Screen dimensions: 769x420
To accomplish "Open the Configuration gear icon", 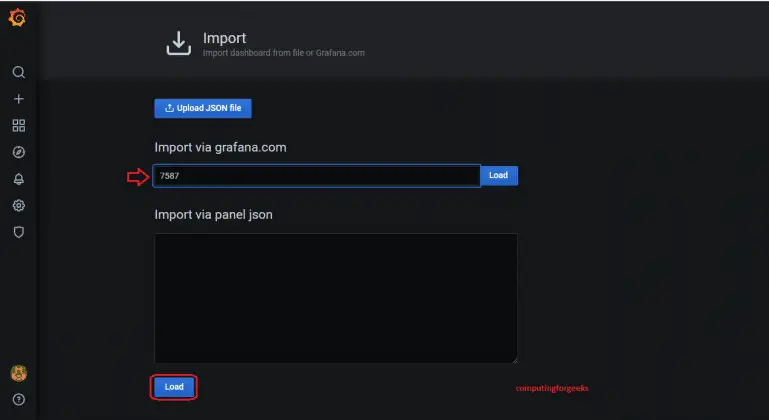I will tap(18, 205).
